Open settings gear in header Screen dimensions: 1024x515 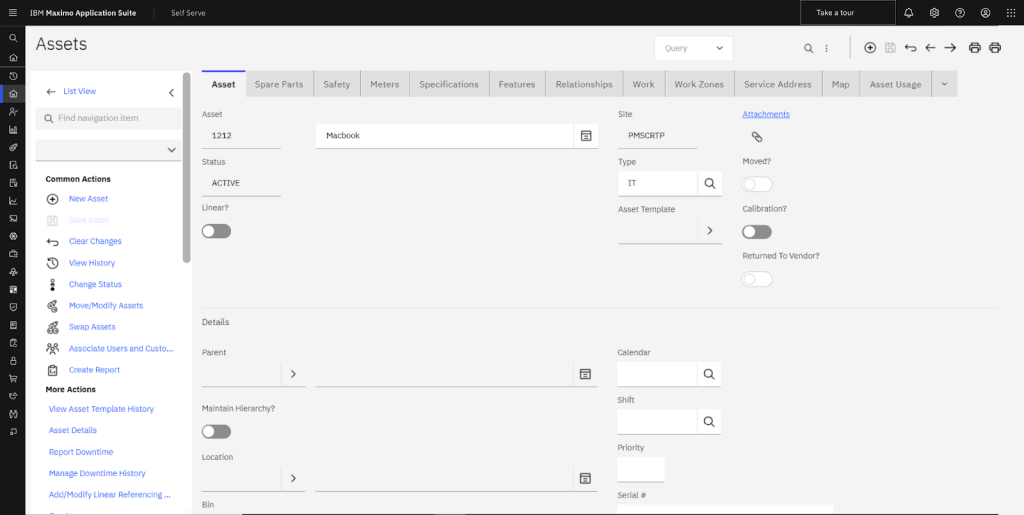[934, 12]
